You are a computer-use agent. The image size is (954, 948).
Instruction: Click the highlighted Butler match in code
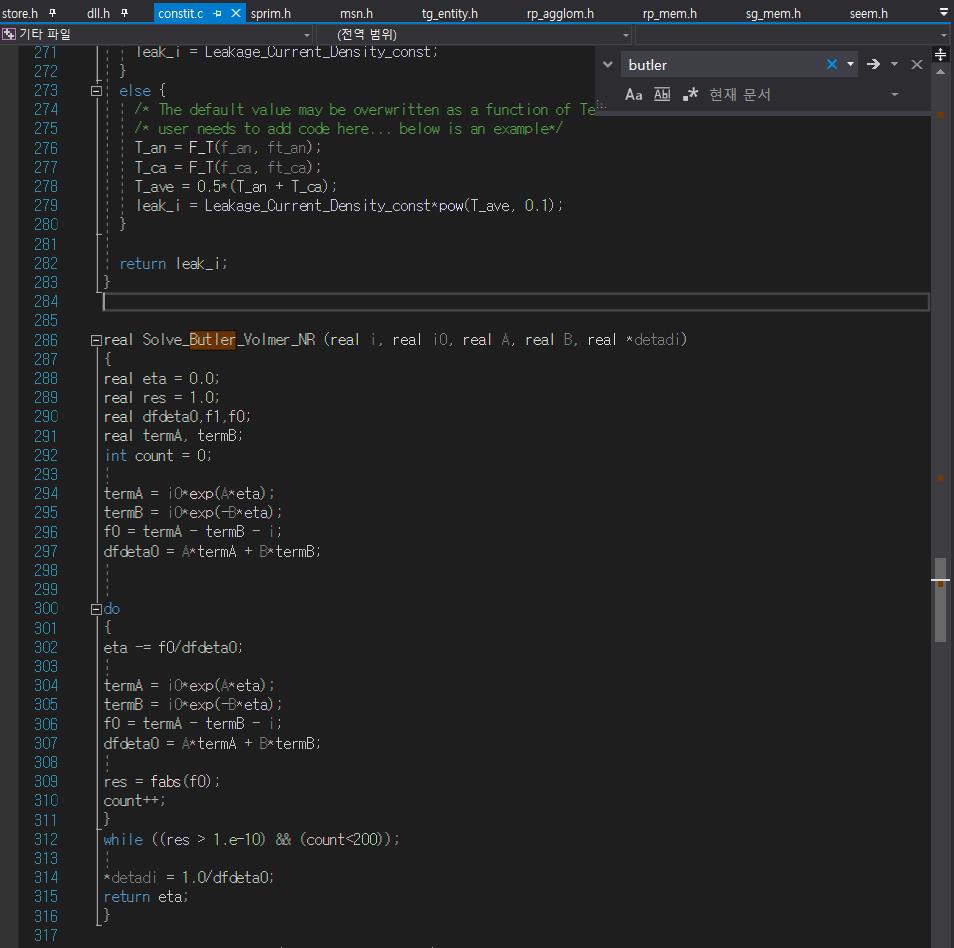(x=212, y=340)
